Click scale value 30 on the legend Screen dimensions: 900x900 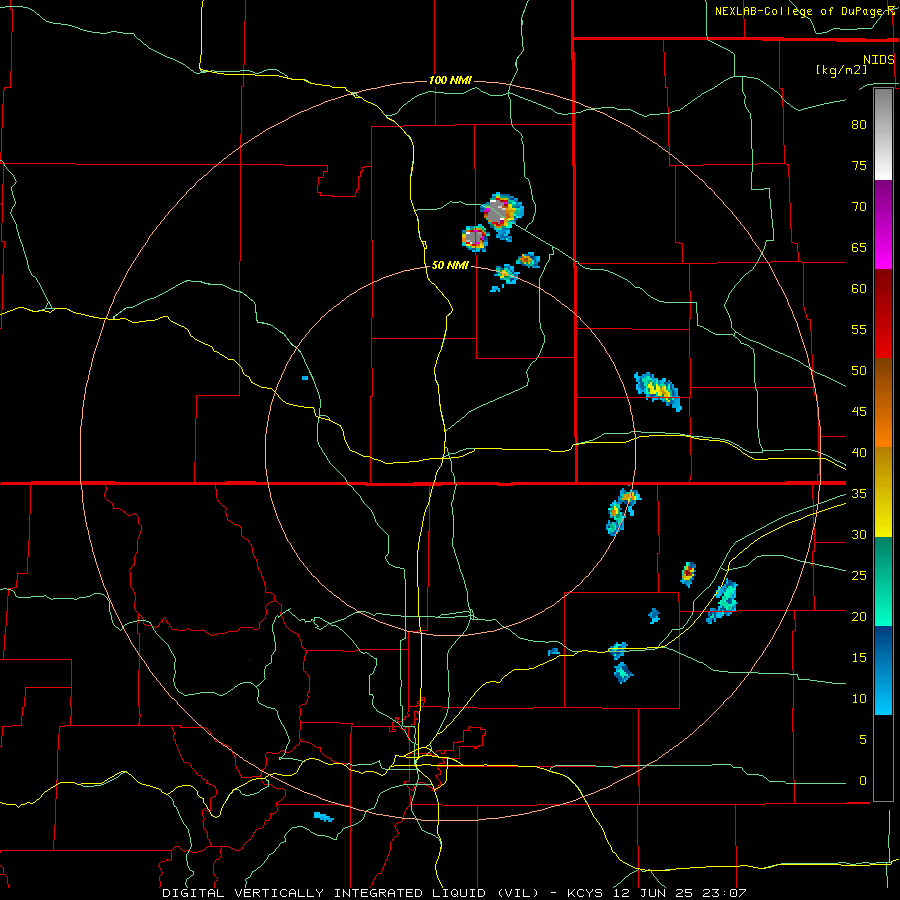click(x=859, y=535)
